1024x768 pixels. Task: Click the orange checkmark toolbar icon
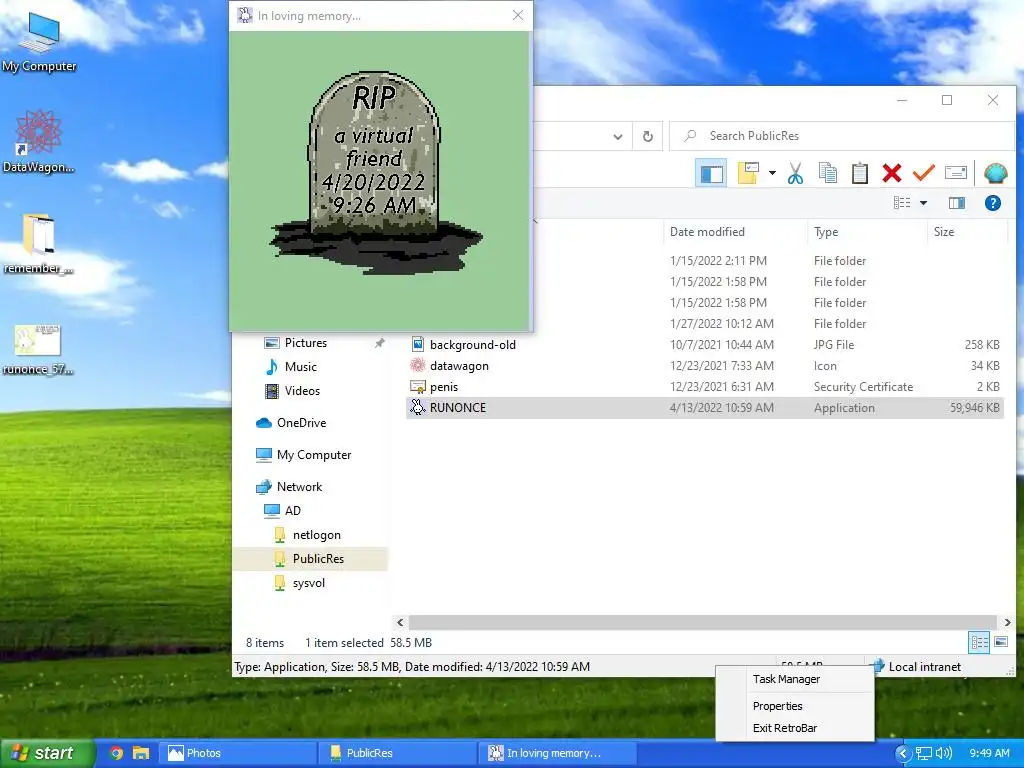point(923,174)
